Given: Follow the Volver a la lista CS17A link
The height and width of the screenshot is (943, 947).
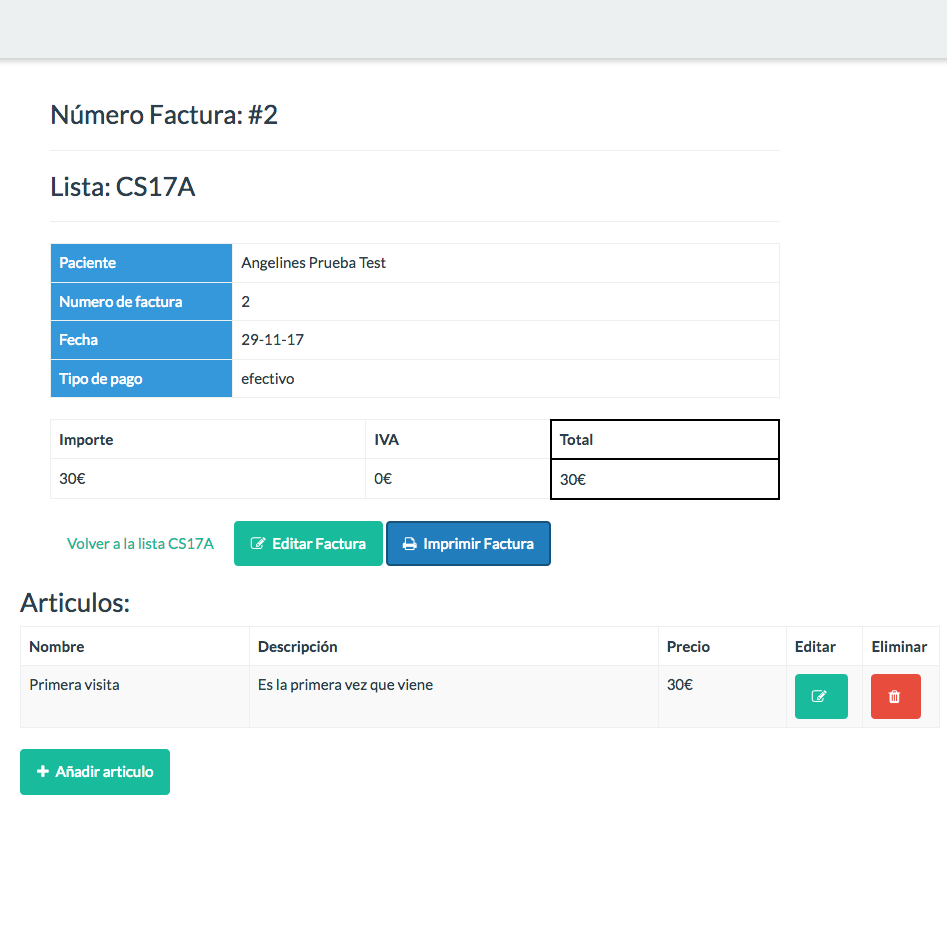Looking at the screenshot, I should pos(140,544).
